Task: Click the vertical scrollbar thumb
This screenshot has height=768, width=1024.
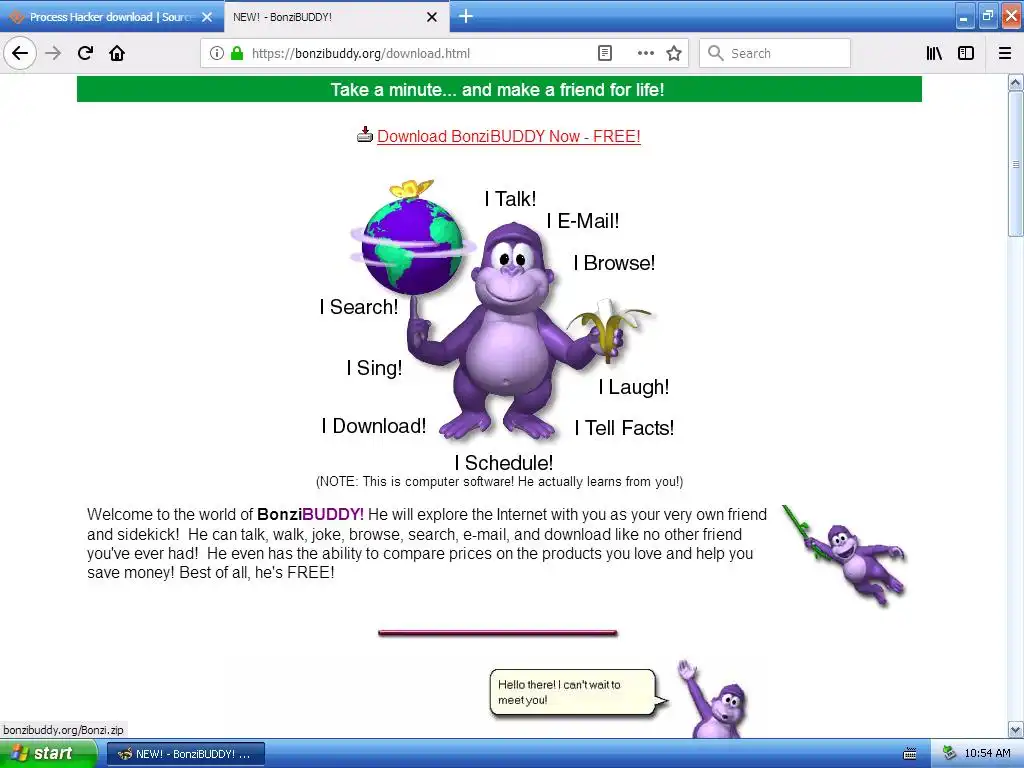Action: coord(1016,164)
